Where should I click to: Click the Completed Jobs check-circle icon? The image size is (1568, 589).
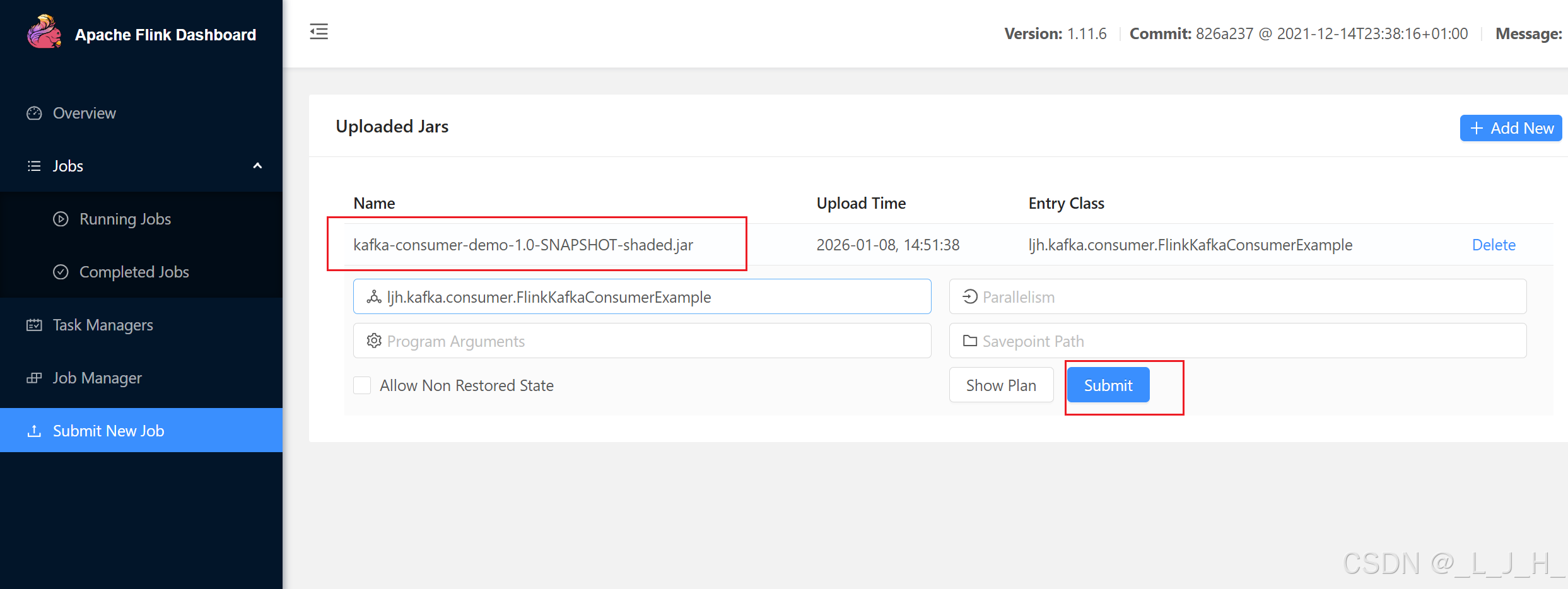(x=61, y=272)
